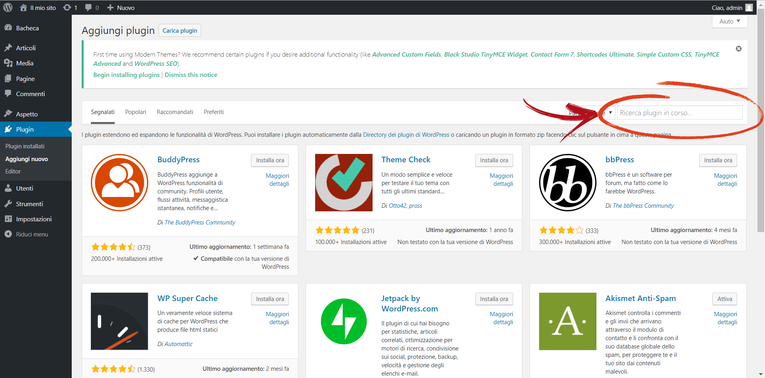Viewport: 765px width, 378px height.
Task: Click Begin installing plugins link
Action: pyautogui.click(x=126, y=75)
